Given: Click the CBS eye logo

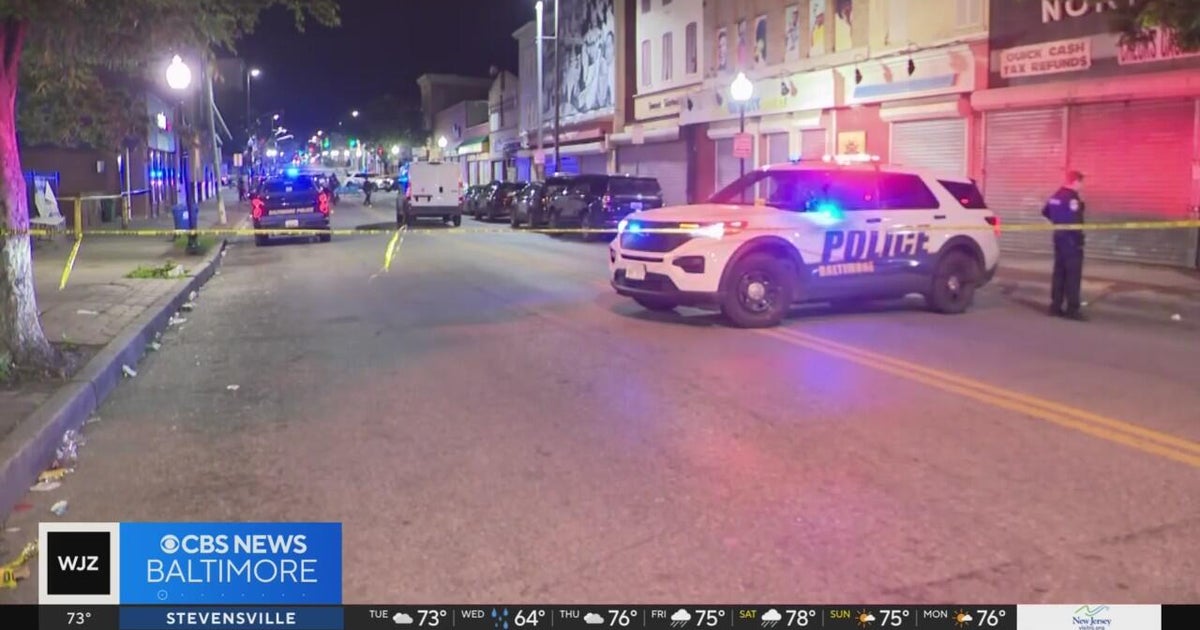Looking at the screenshot, I should (169, 544).
